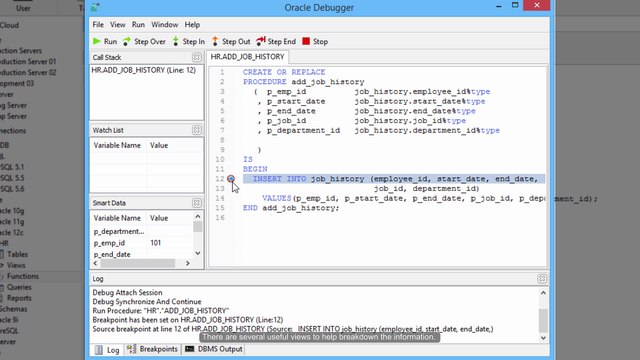Click Step Over in the debugger toolbar
The width and height of the screenshot is (640, 360).
tap(144, 42)
